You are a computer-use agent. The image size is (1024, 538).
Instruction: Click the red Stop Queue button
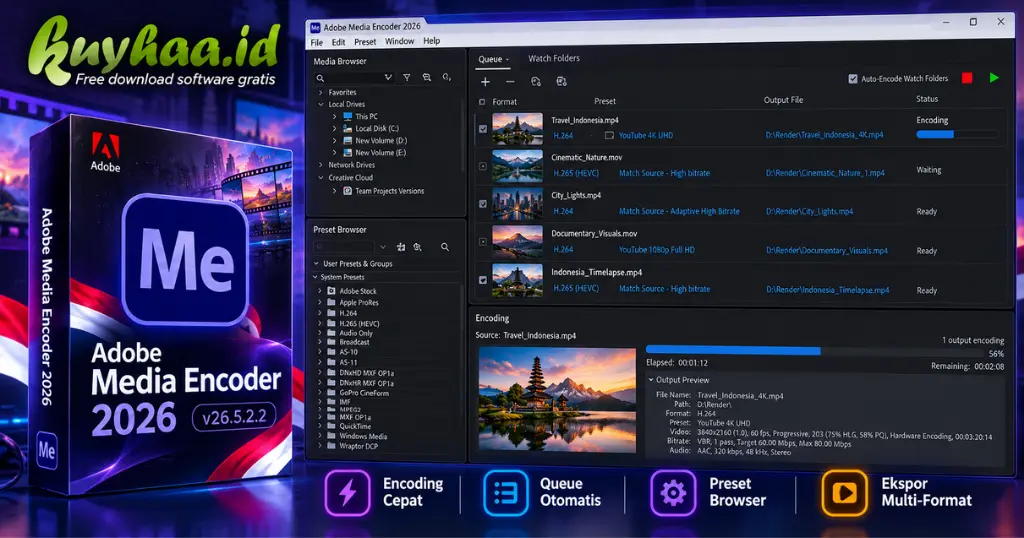coord(967,78)
